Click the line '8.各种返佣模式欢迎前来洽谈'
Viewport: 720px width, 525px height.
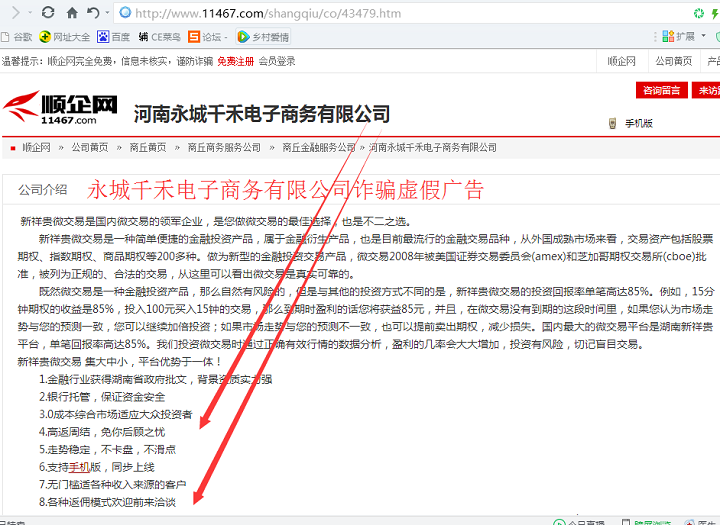(x=107, y=502)
